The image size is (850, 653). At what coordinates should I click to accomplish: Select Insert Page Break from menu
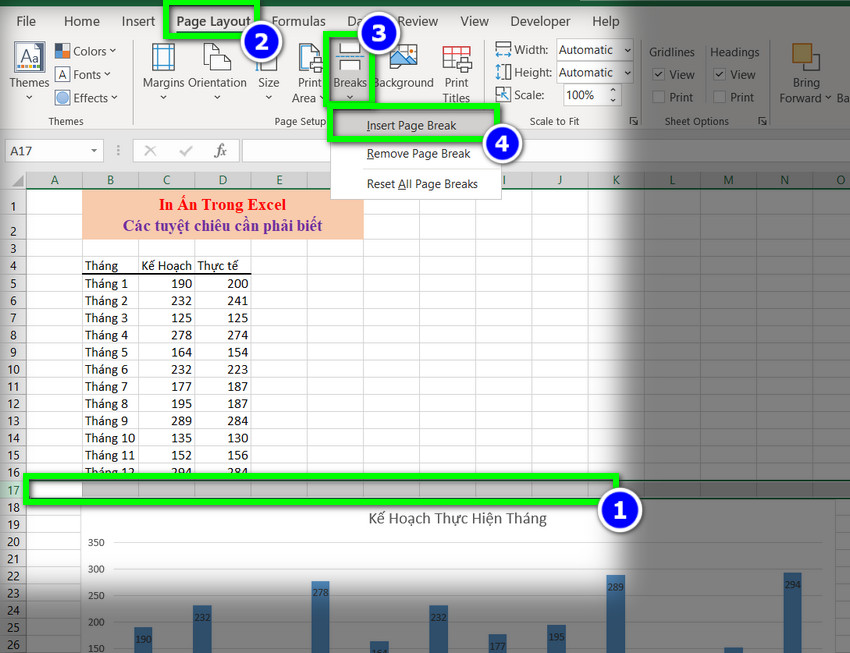(411, 126)
